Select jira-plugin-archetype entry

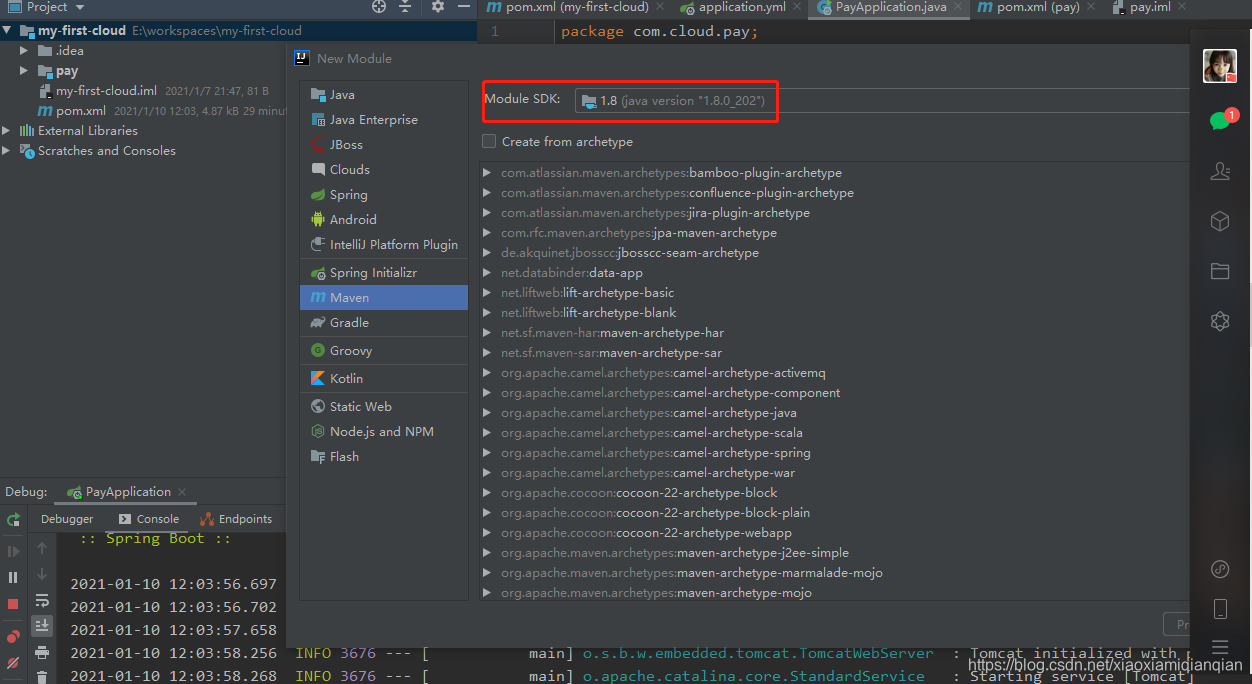655,213
